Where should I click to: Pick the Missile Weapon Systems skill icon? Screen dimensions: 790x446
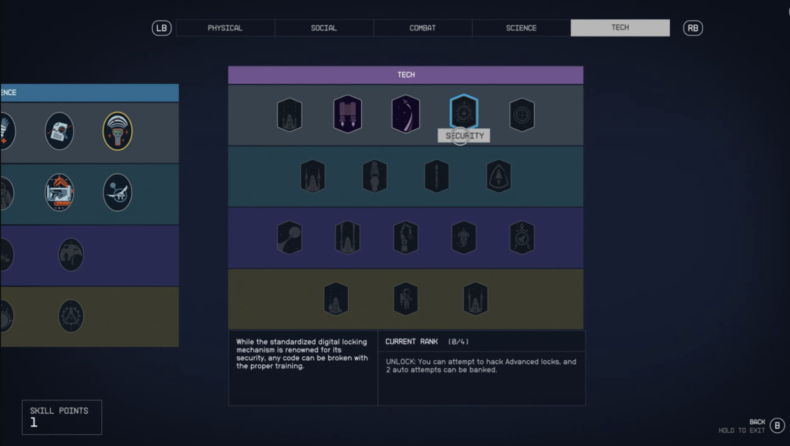coord(289,237)
